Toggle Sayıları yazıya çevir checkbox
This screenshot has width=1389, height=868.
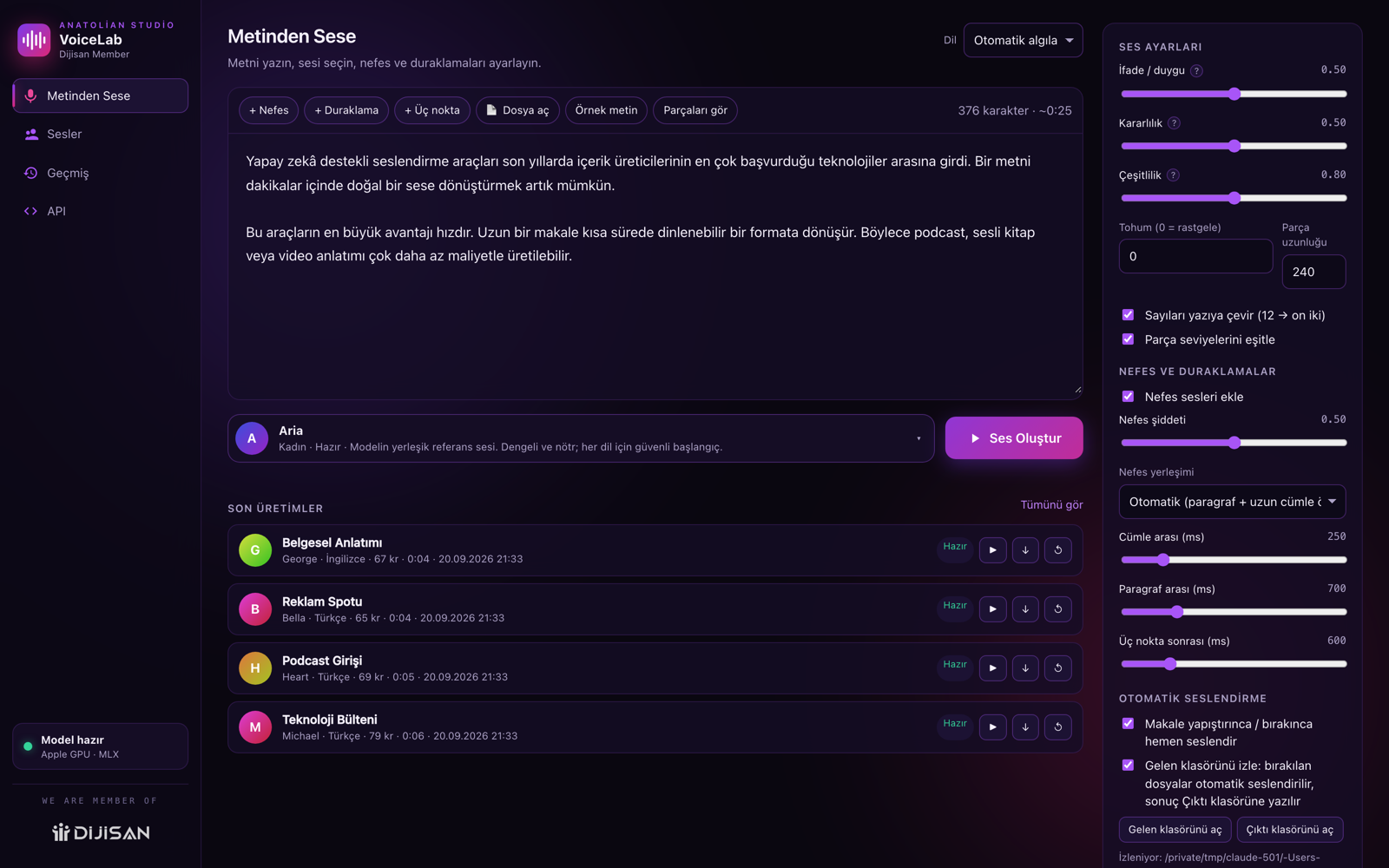[1128, 315]
